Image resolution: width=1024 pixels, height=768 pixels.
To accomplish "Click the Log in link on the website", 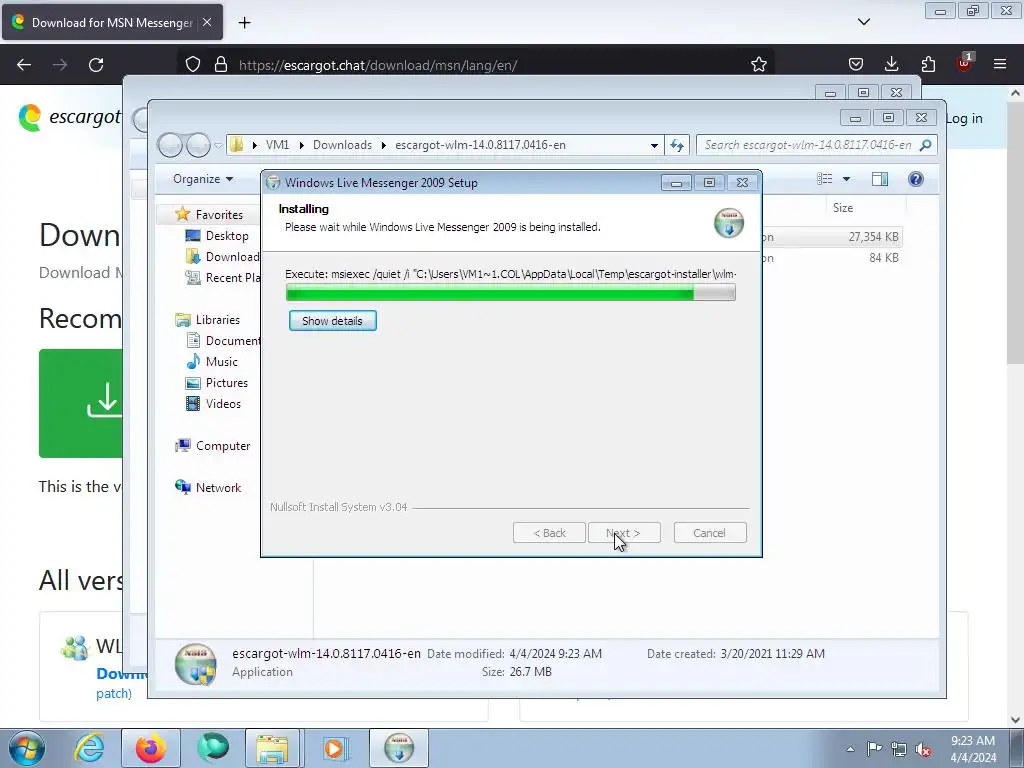I will point(964,118).
